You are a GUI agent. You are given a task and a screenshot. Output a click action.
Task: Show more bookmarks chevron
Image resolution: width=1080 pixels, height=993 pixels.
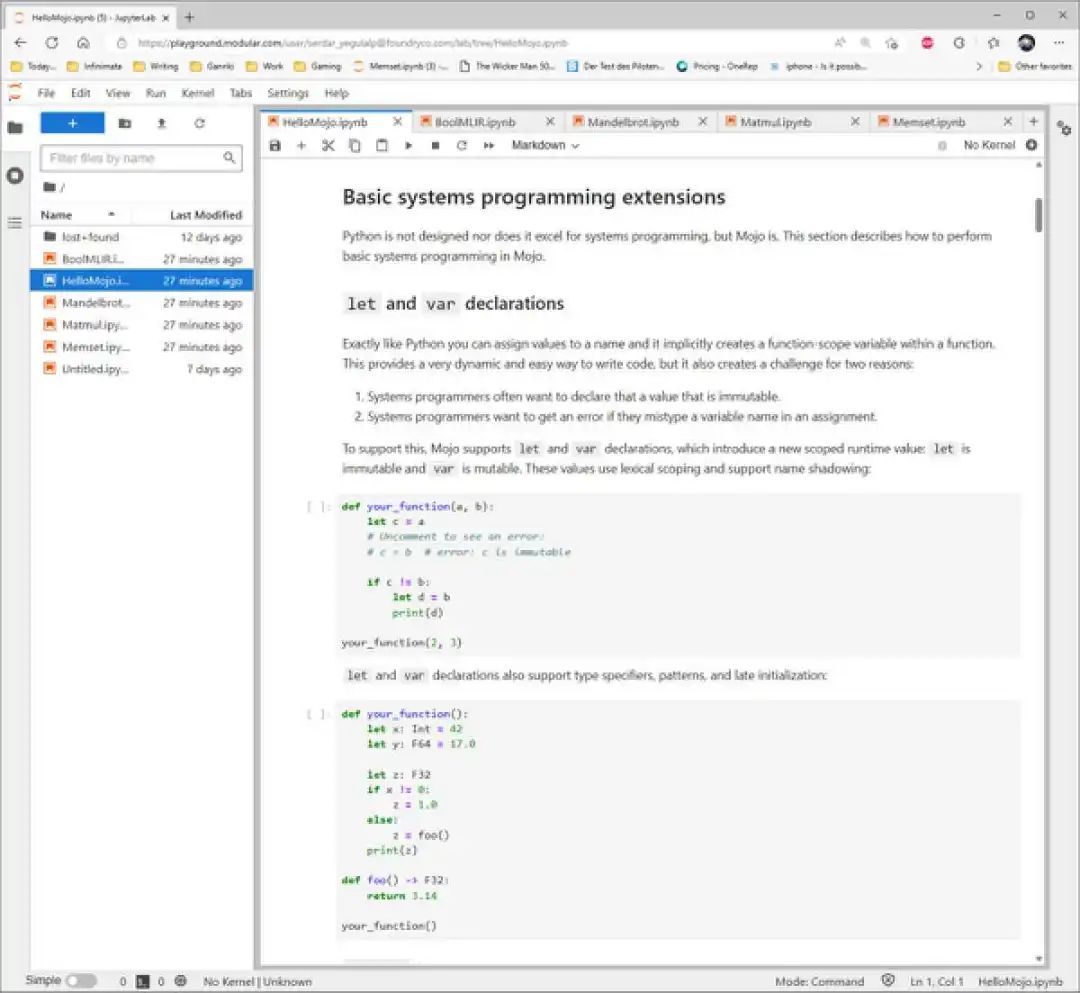pyautogui.click(x=979, y=66)
